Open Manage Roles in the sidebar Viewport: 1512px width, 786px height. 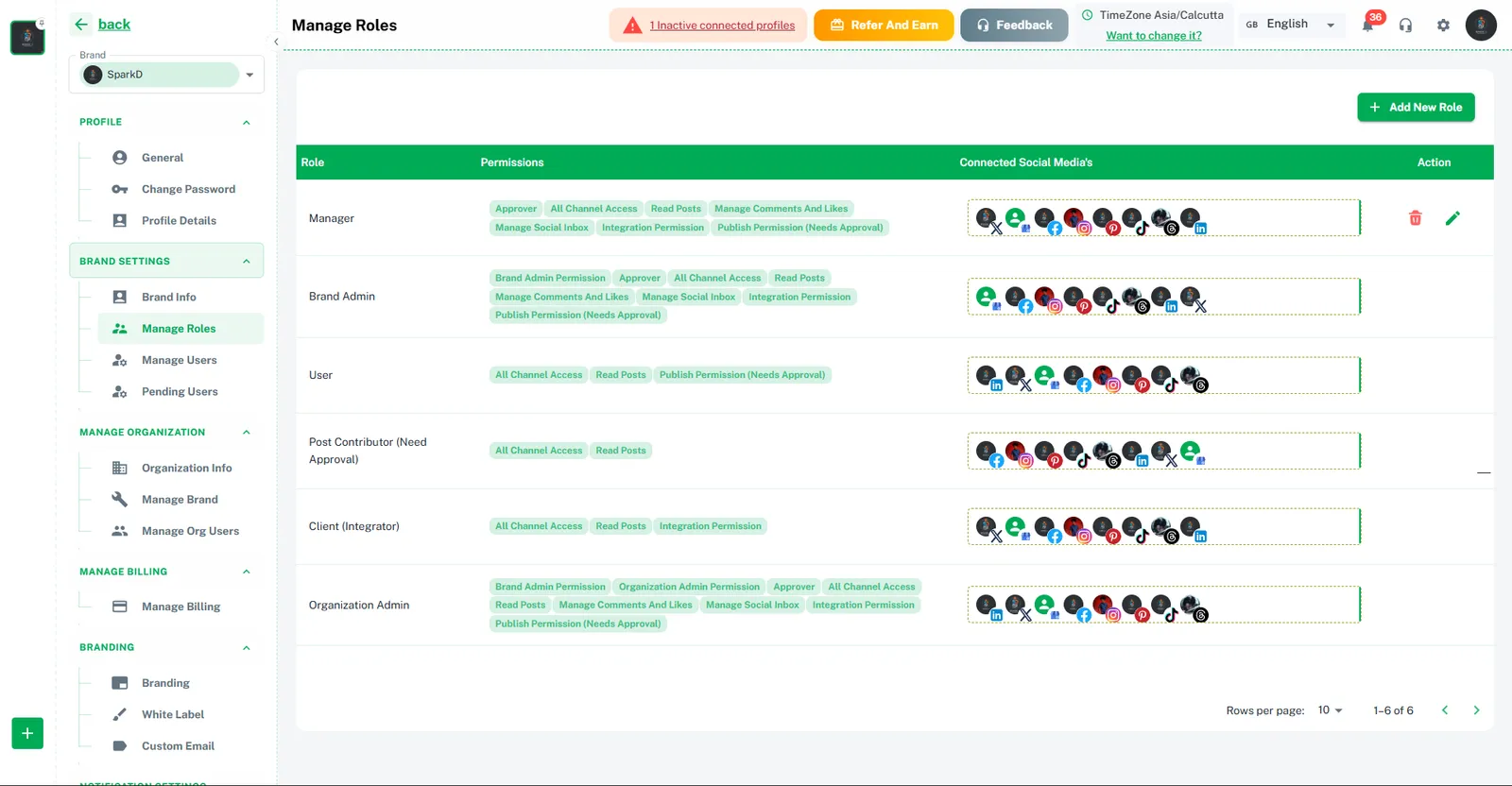tap(180, 329)
